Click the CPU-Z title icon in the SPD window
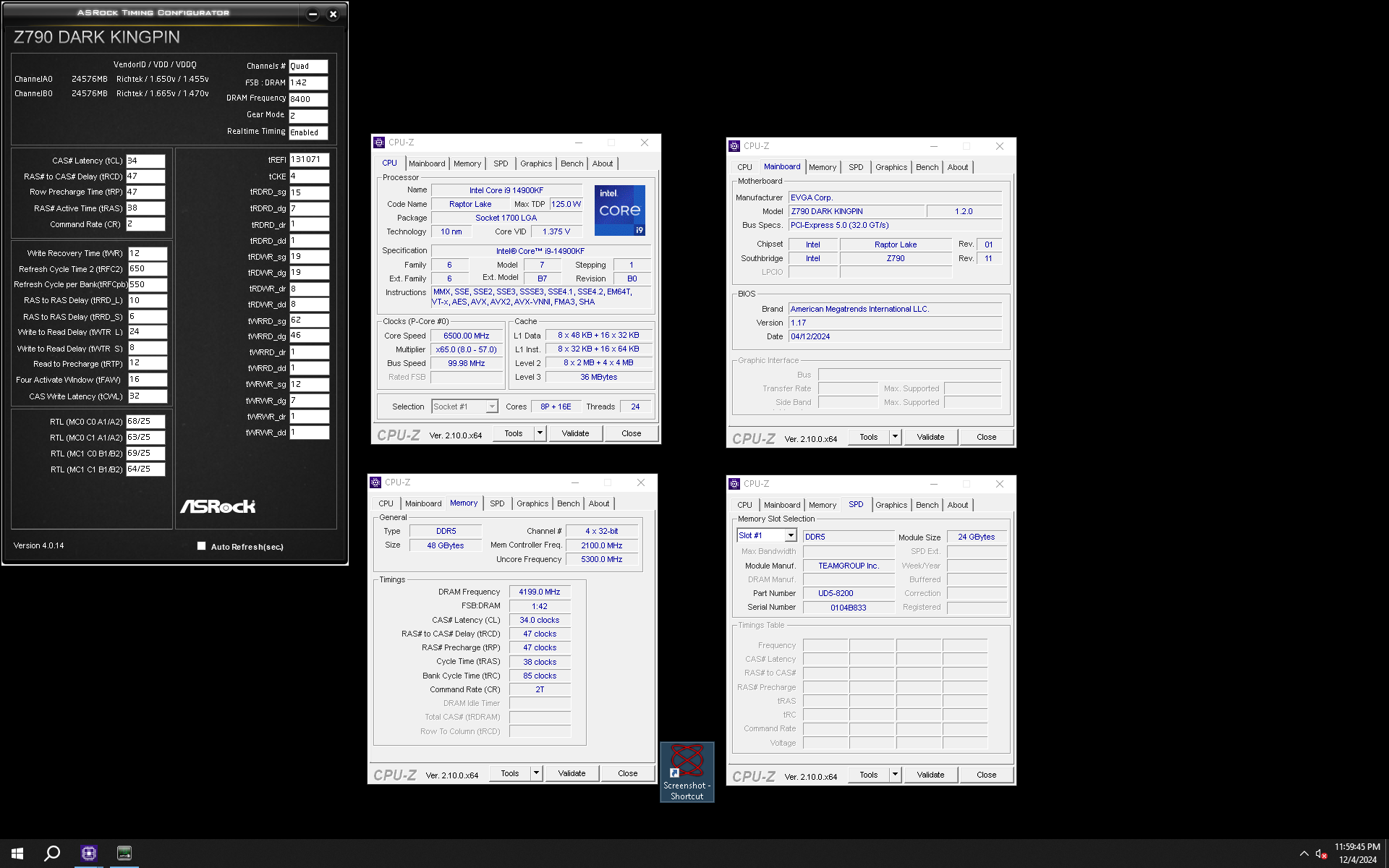The image size is (1389, 868). click(734, 484)
